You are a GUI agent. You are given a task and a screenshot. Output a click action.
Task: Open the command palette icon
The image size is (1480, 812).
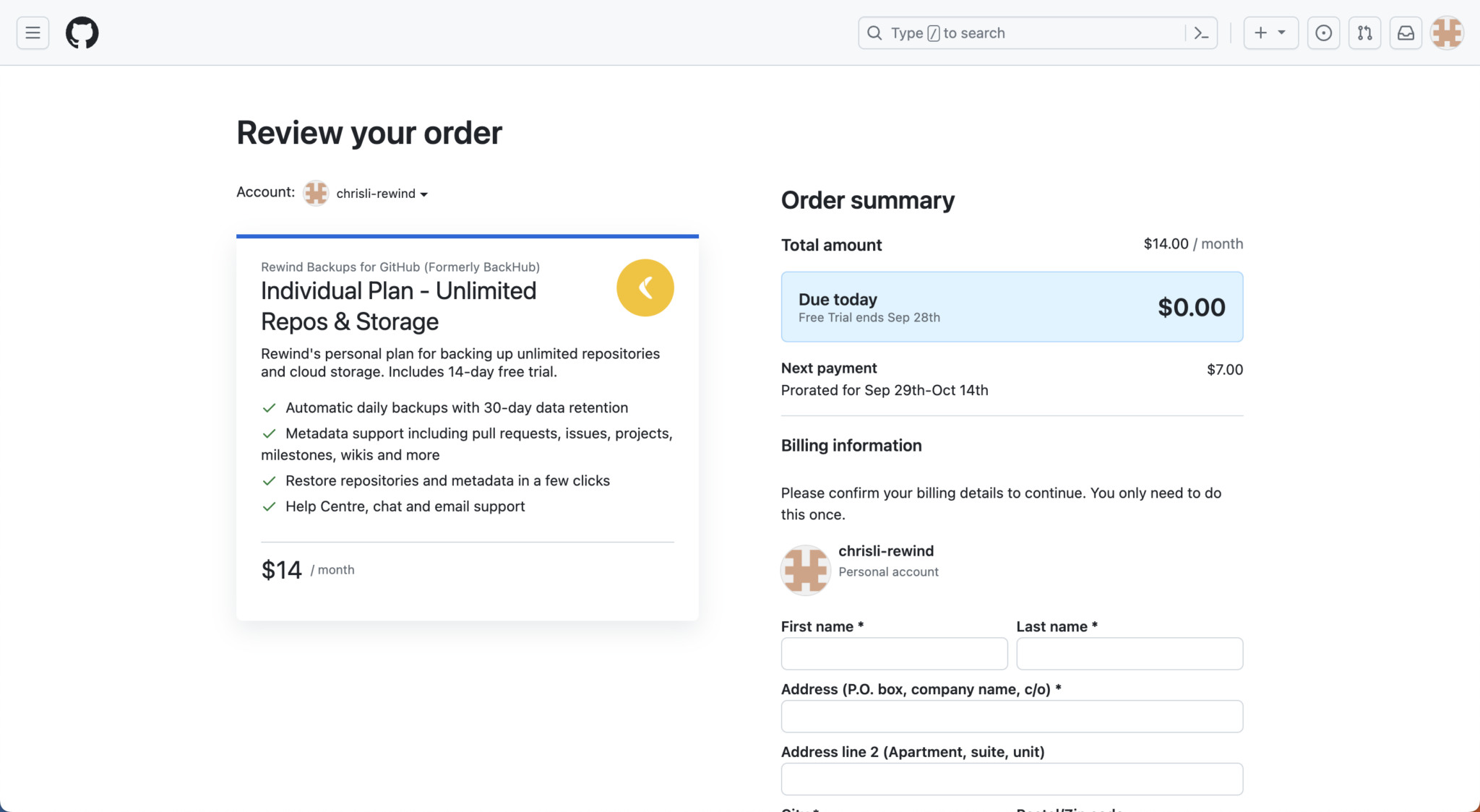[1201, 33]
